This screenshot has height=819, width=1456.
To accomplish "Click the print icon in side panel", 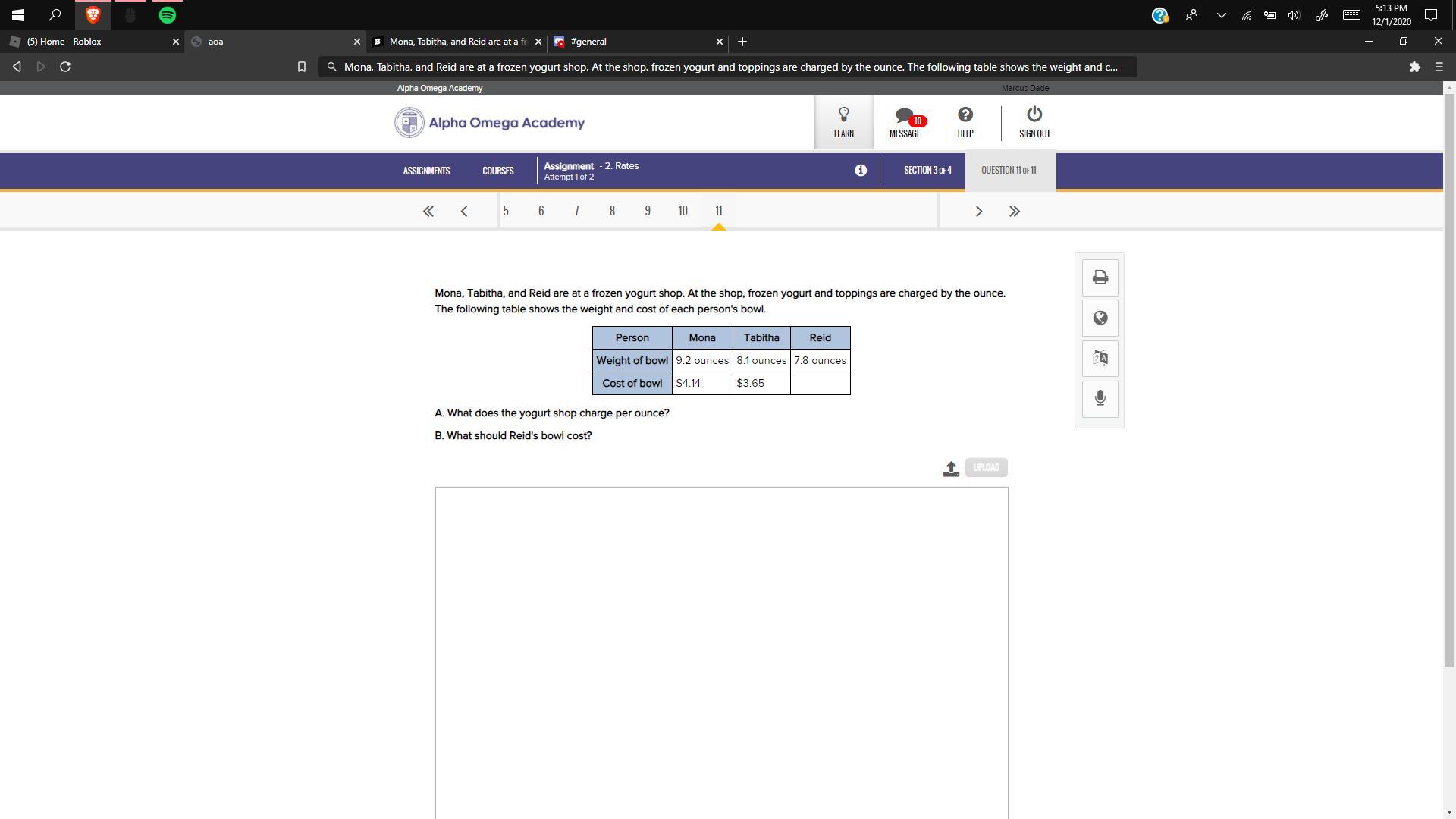I will (1100, 278).
